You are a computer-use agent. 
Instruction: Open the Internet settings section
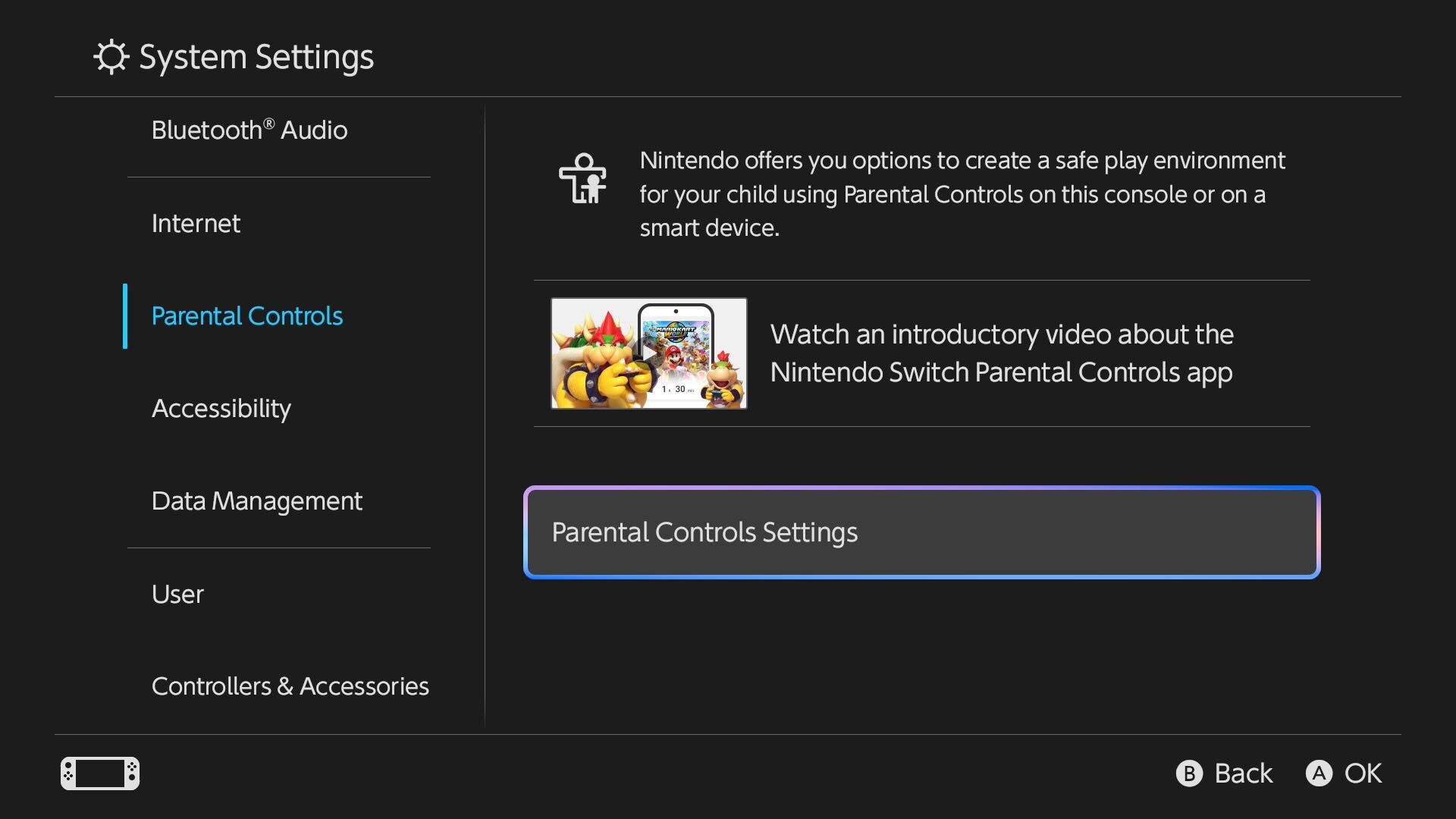[195, 223]
